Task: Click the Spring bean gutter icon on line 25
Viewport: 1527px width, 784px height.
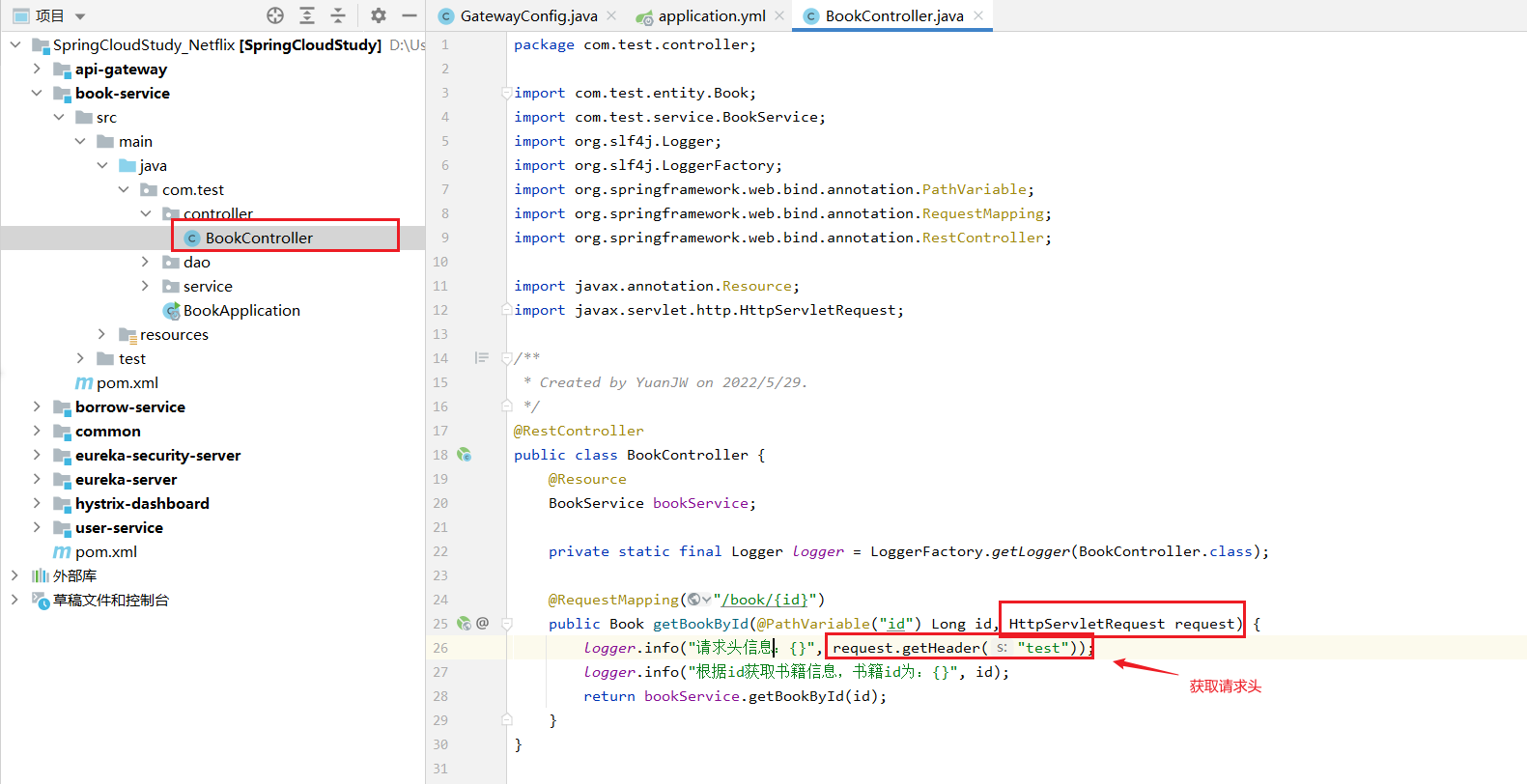Action: pyautogui.click(x=464, y=624)
